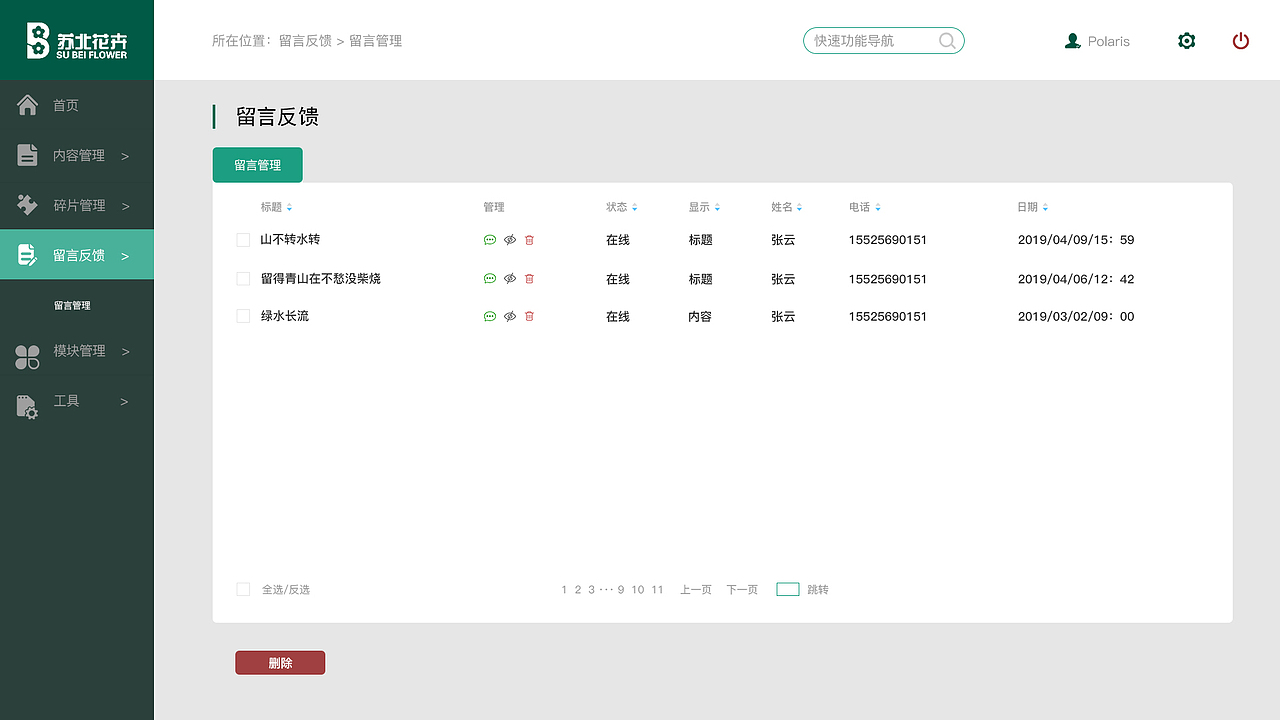The height and width of the screenshot is (720, 1280).
Task: Select the 碎片管理 sidebar icon
Action: tap(26, 204)
